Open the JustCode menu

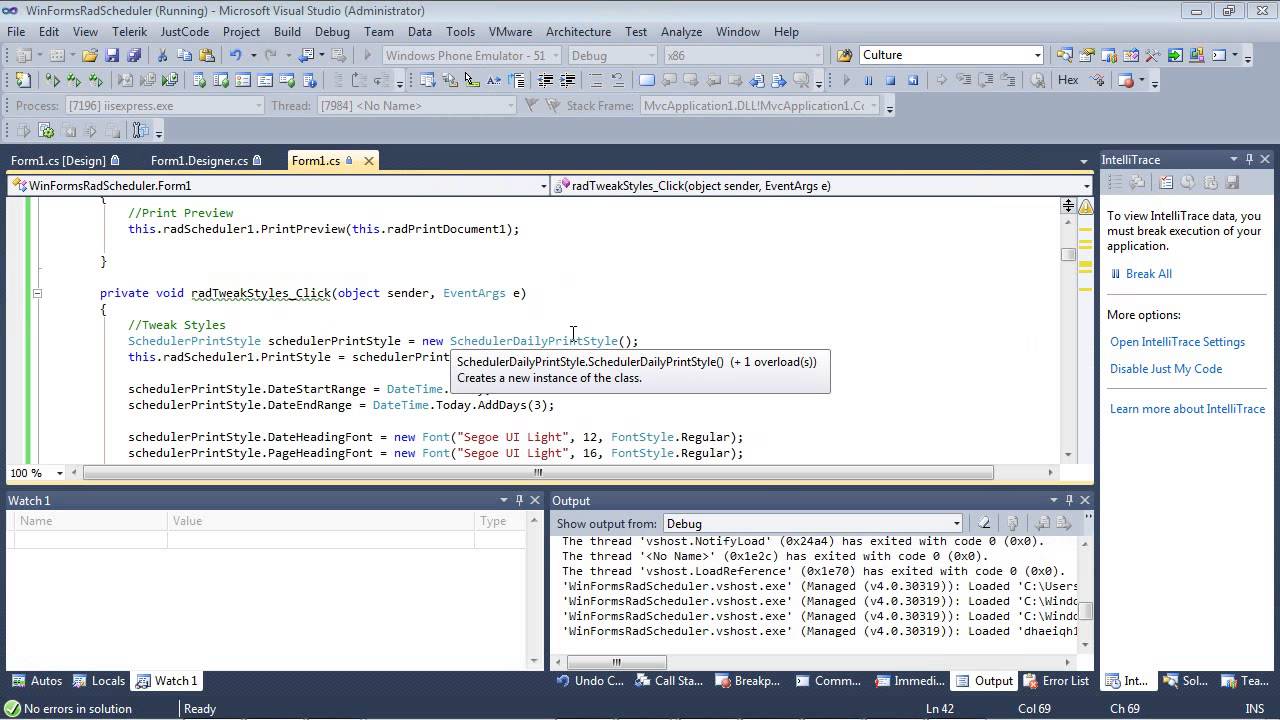coord(185,32)
